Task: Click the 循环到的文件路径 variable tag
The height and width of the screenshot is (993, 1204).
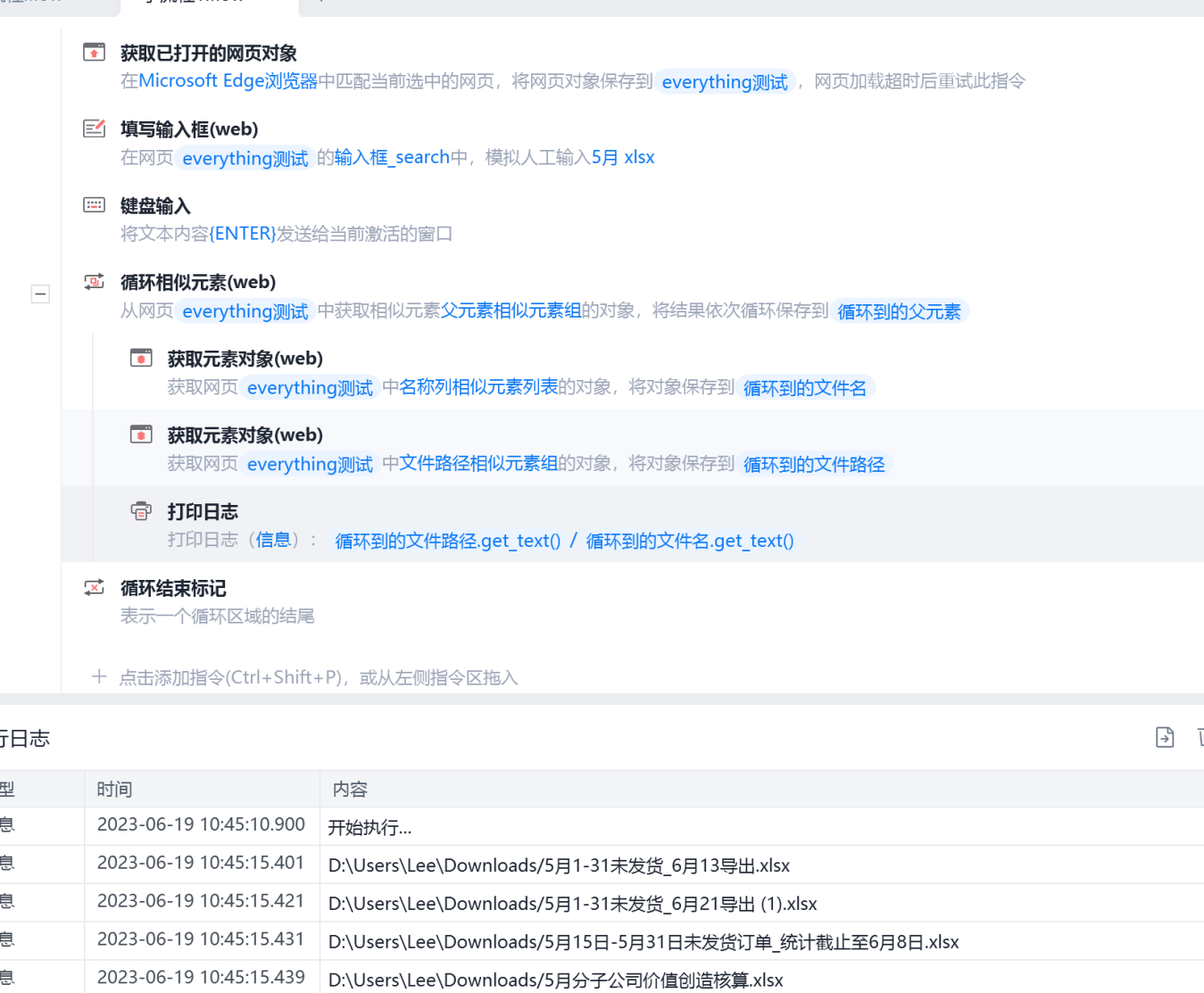Action: pos(813,465)
